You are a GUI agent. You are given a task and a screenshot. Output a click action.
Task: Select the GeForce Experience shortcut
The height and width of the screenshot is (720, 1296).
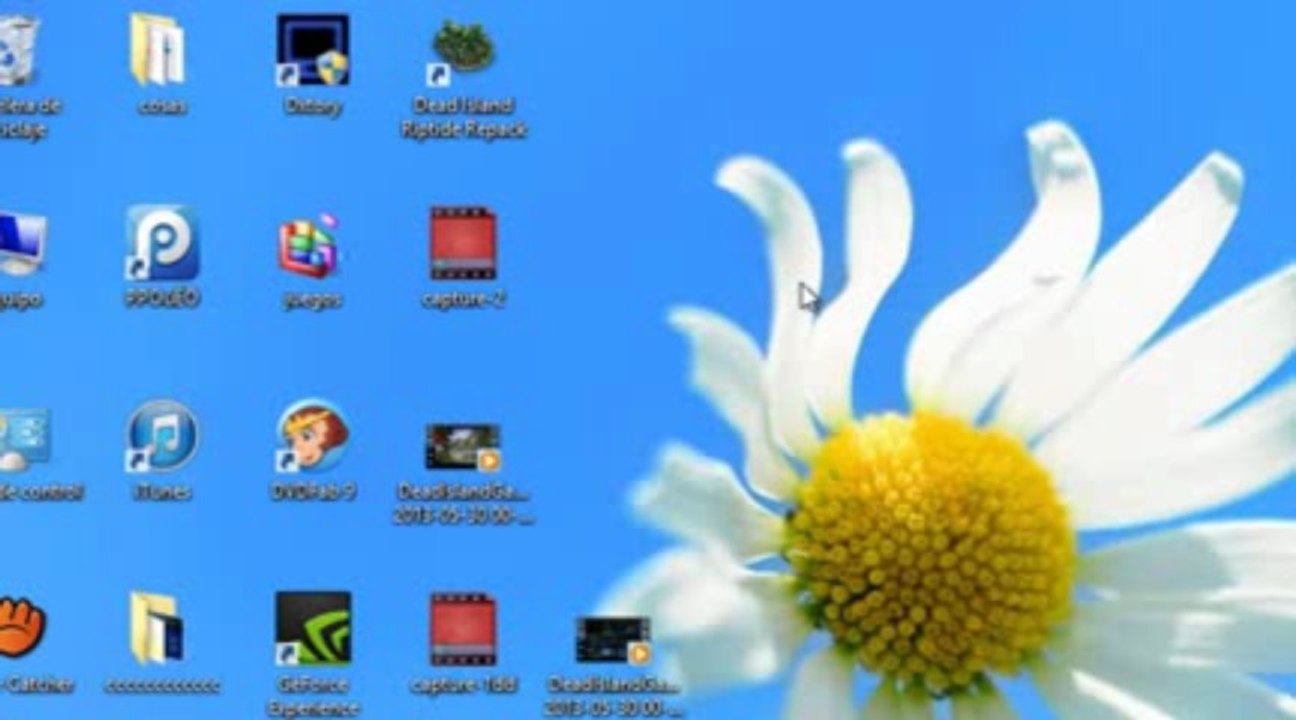coord(312,628)
